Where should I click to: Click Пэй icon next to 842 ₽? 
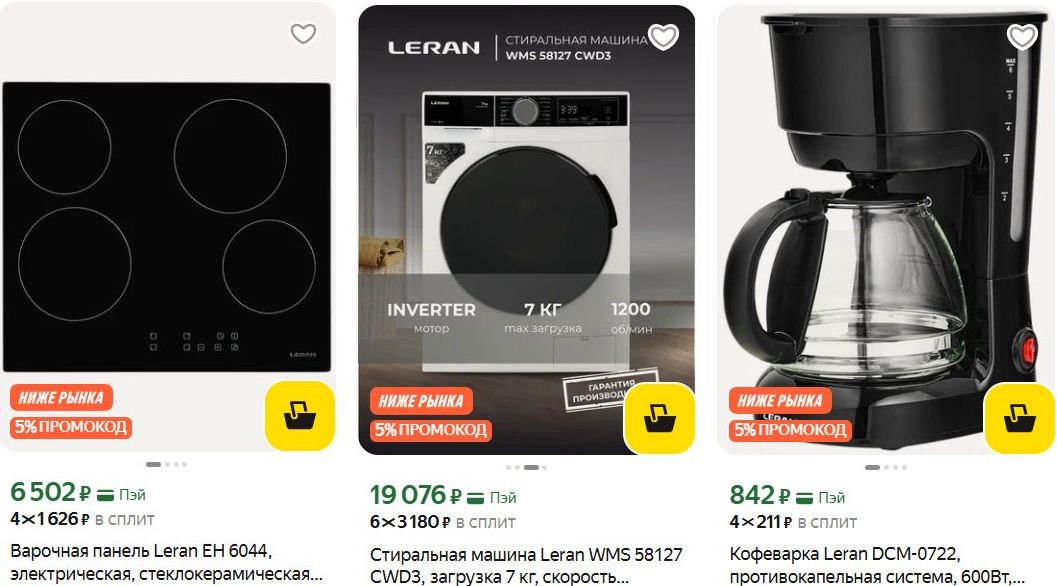804,498
